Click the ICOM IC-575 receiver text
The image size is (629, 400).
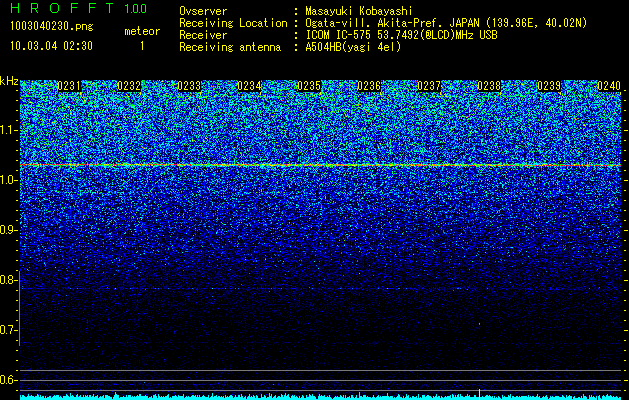[x=401, y=35]
